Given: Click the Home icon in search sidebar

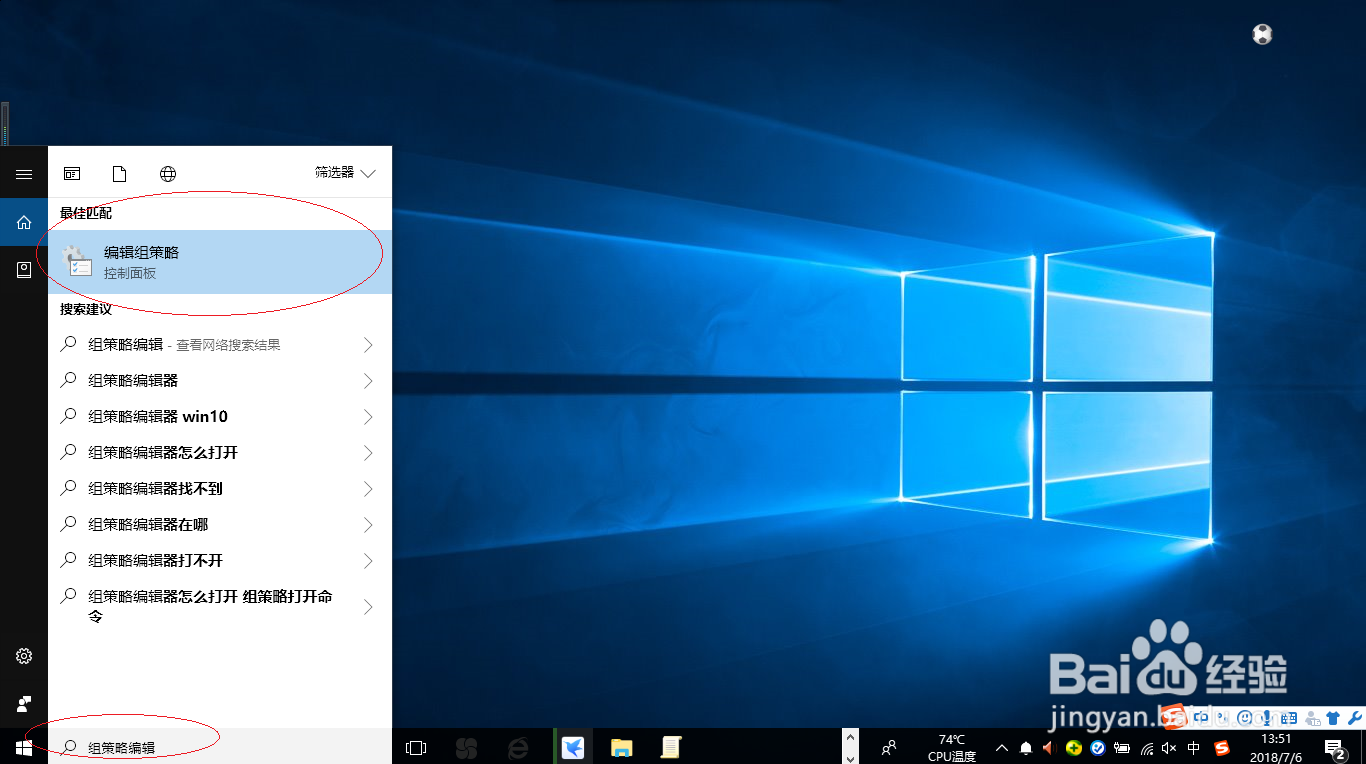Looking at the screenshot, I should coord(24,221).
